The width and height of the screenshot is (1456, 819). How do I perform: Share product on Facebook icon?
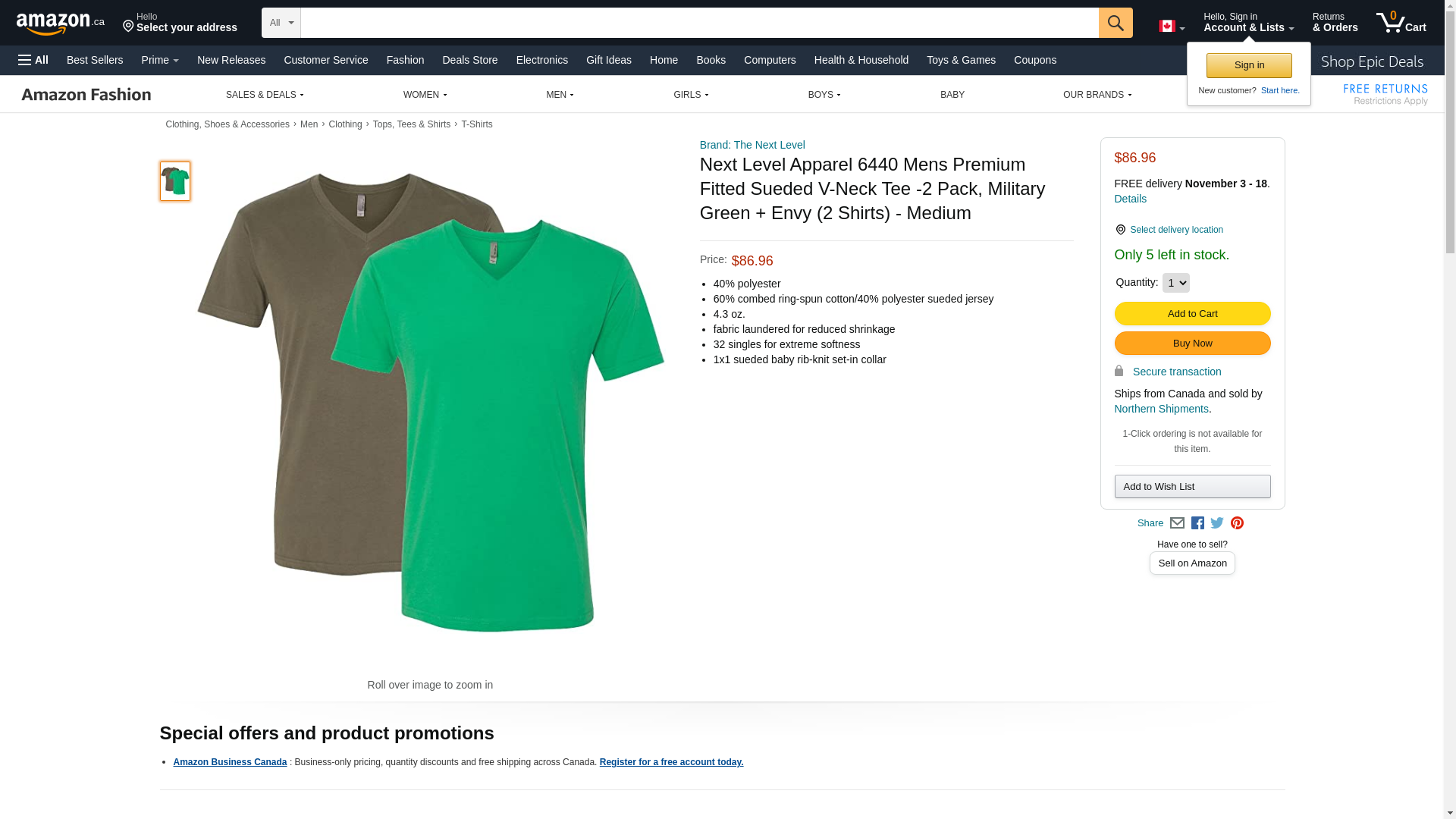click(1197, 523)
